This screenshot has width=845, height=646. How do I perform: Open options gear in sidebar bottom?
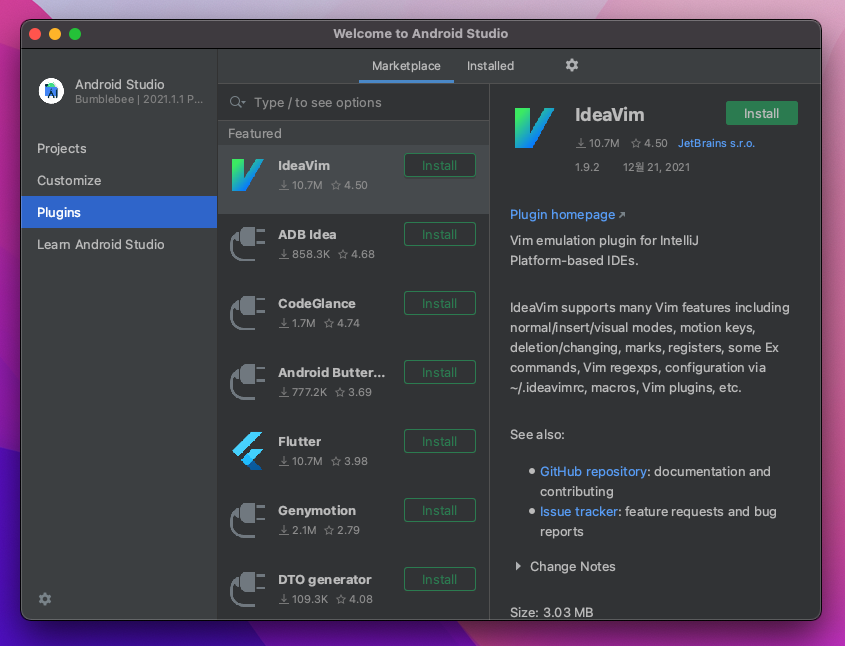[x=45, y=599]
